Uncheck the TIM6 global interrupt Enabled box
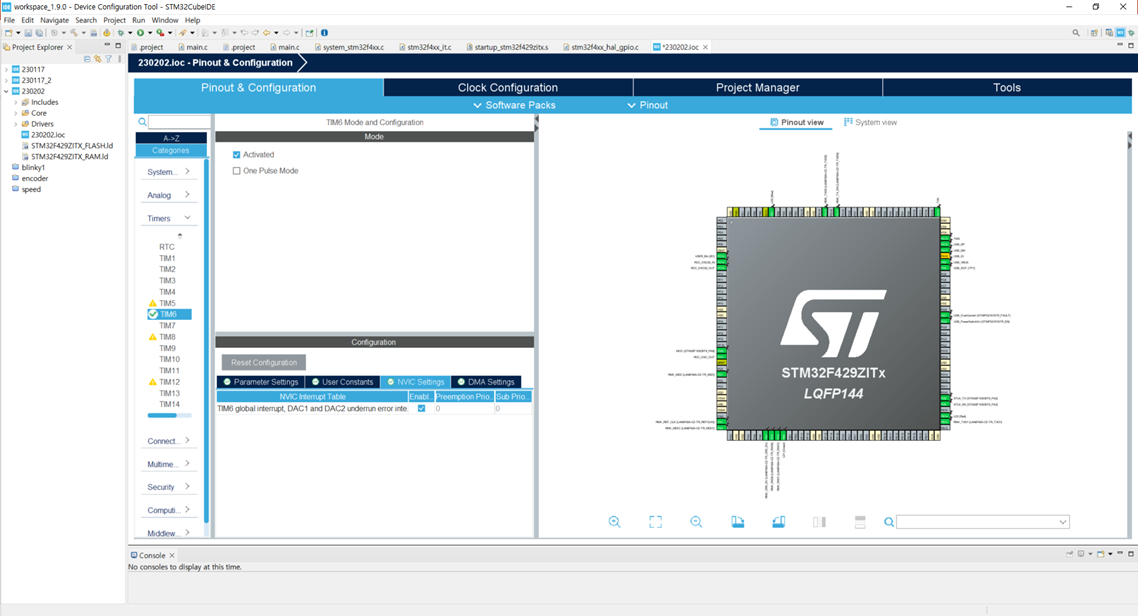 tap(421, 408)
